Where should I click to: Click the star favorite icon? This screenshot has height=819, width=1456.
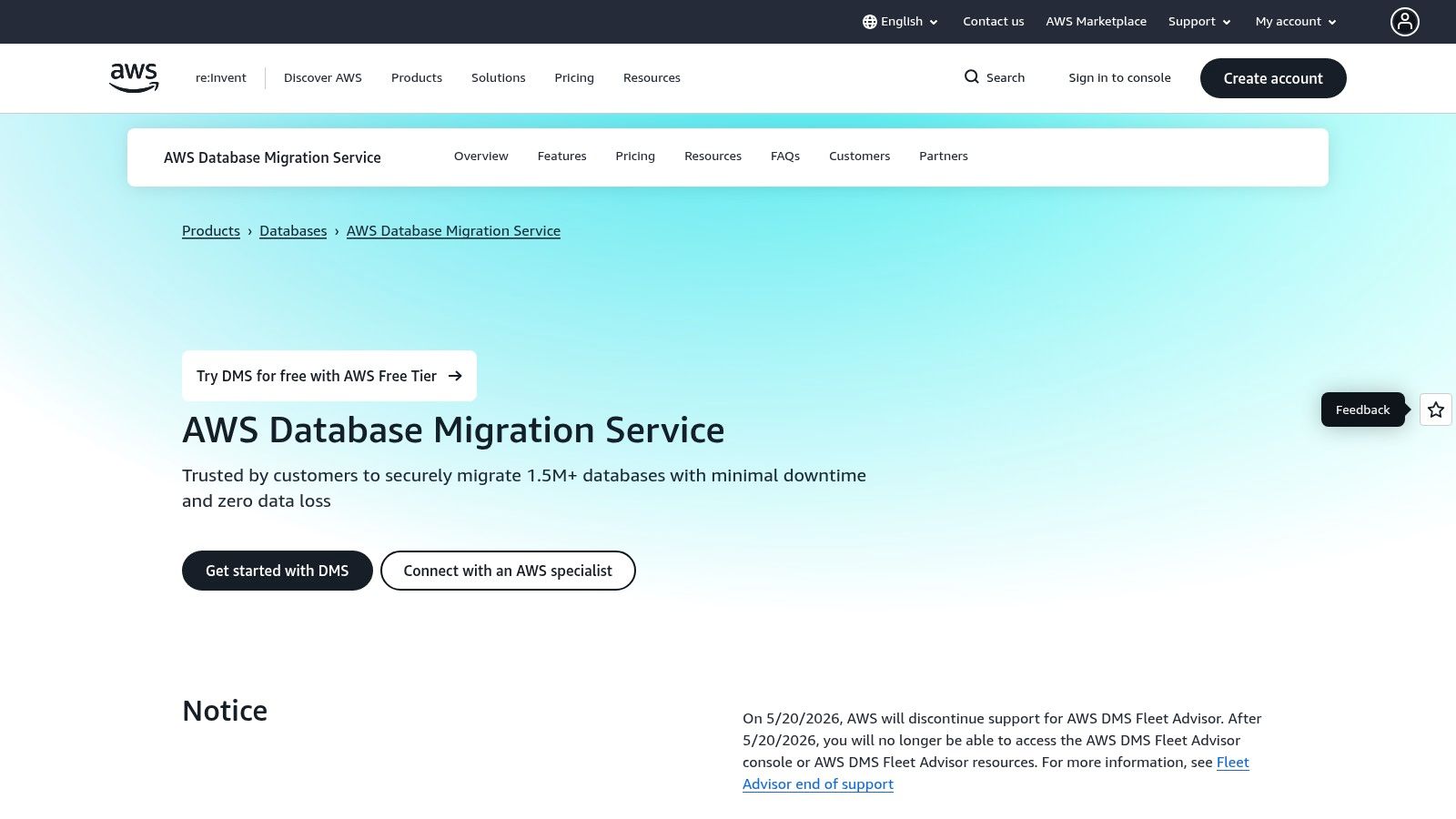(1435, 409)
